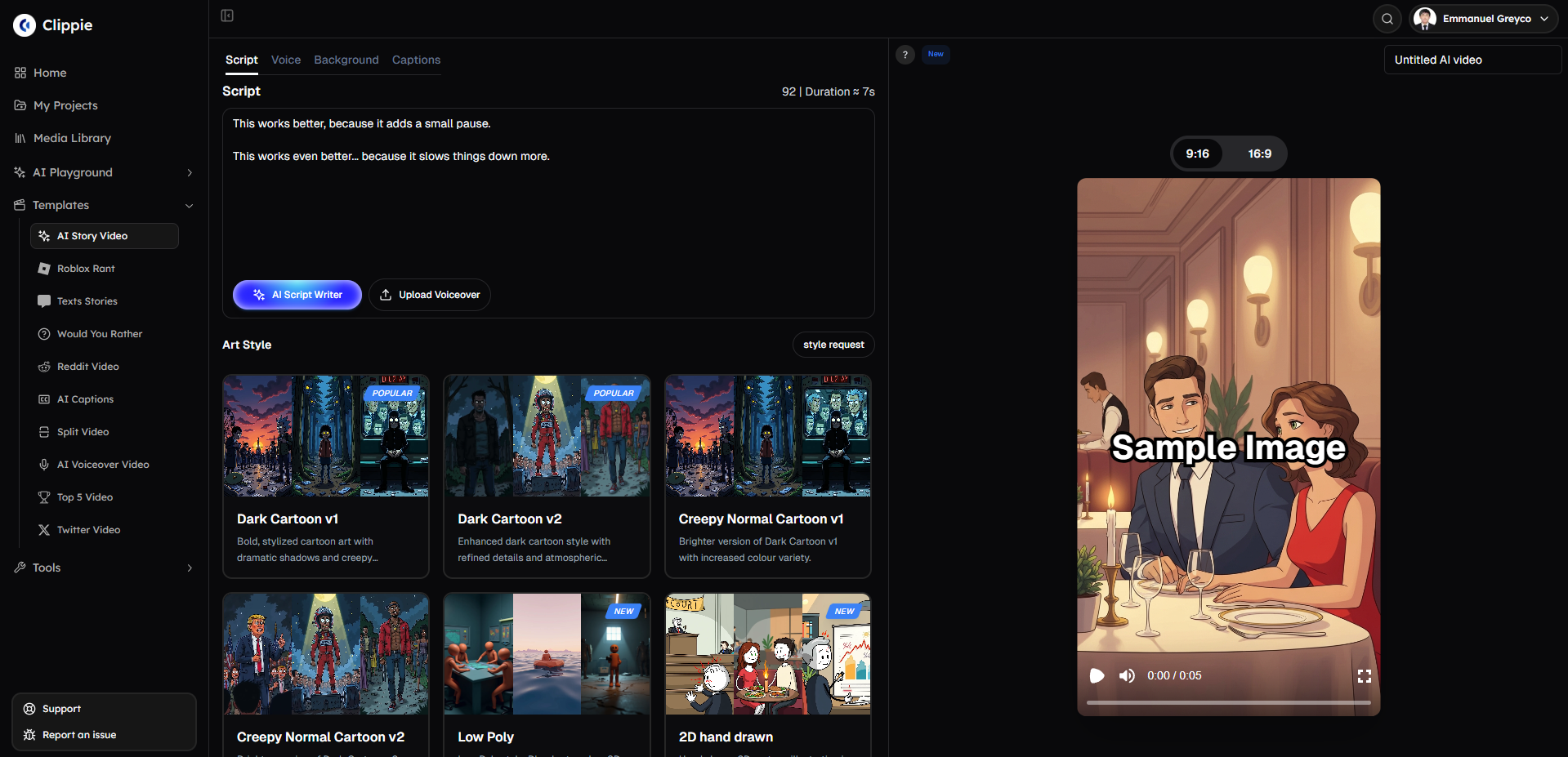Click the Home grid icon

click(x=20, y=73)
